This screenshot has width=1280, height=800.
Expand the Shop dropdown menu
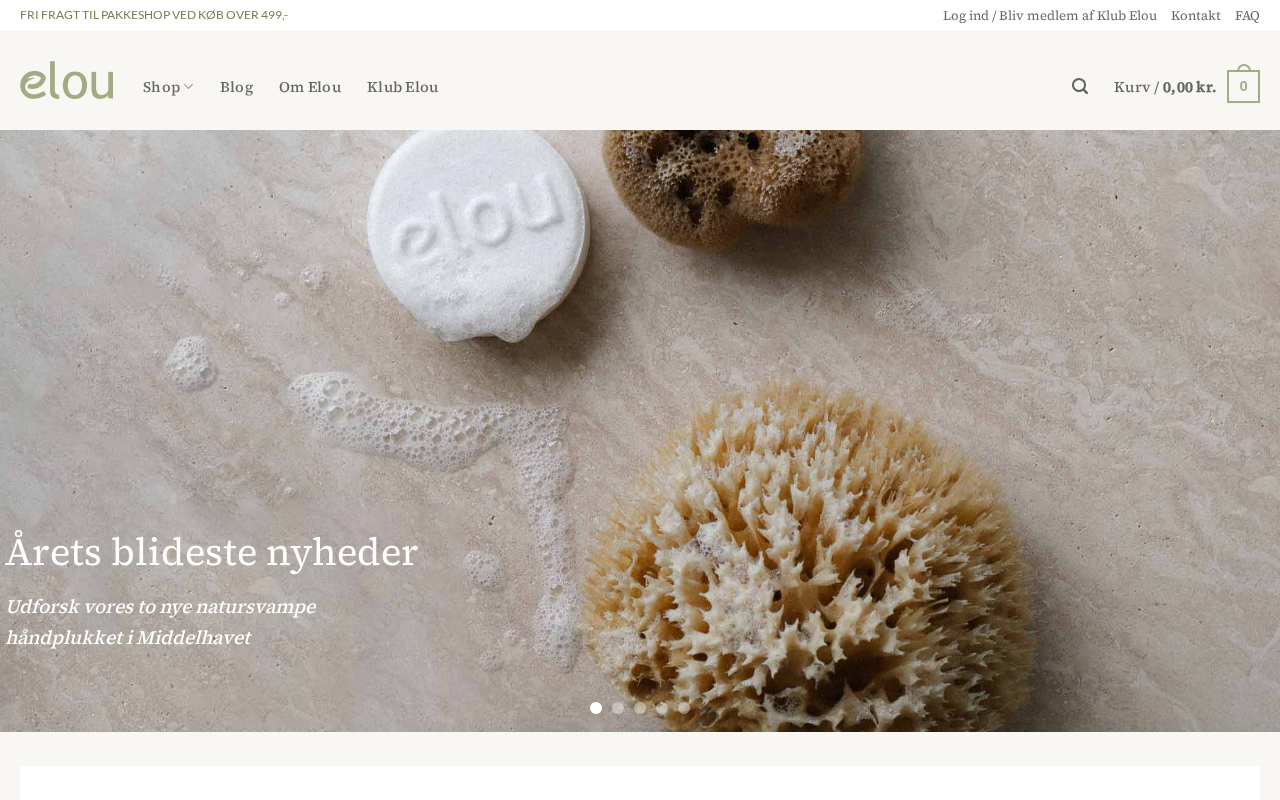(168, 86)
